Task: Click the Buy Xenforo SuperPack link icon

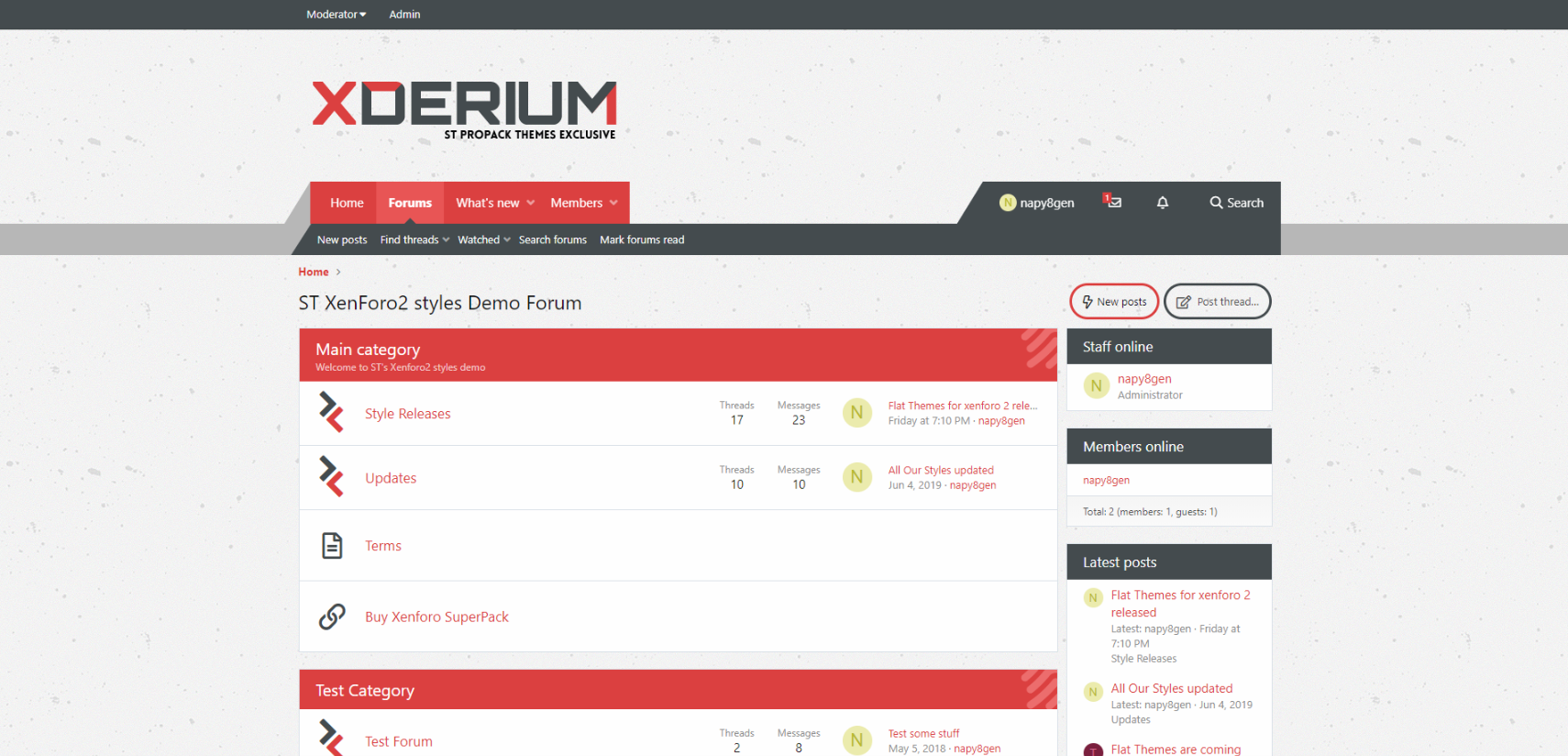Action: coord(332,617)
